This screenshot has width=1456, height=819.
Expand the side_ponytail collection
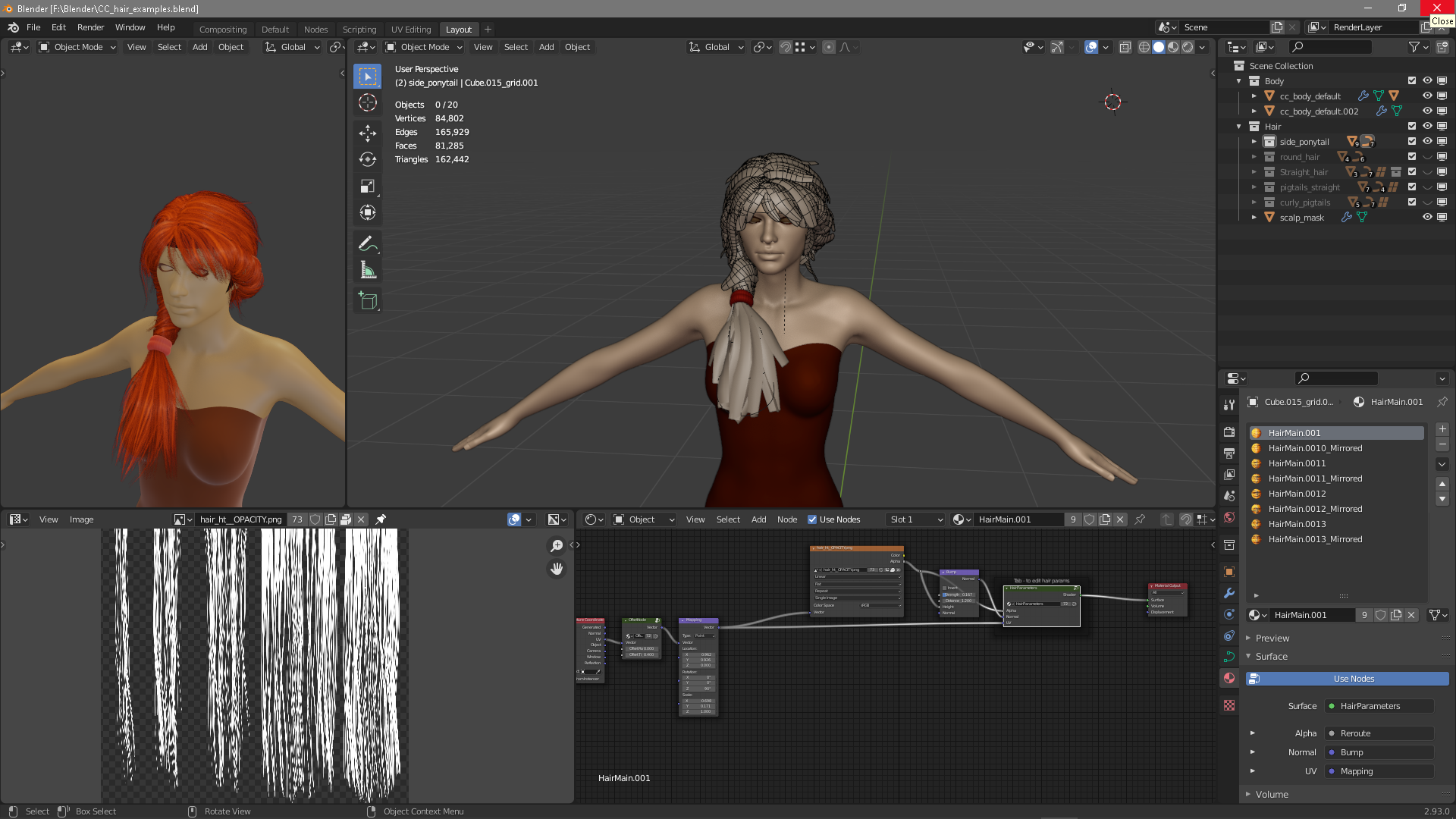tap(1254, 141)
